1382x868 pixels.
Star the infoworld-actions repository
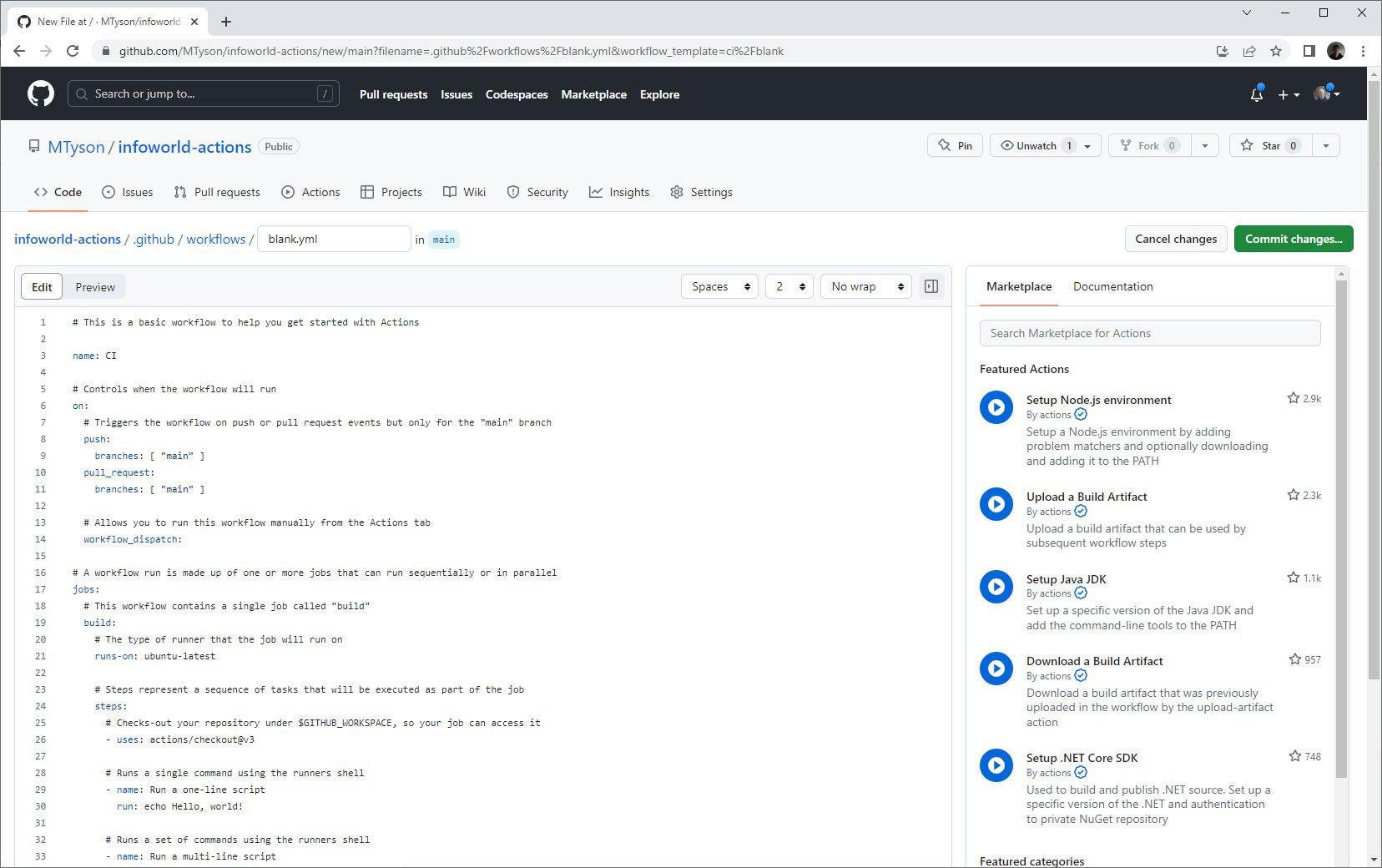[x=1269, y=144]
